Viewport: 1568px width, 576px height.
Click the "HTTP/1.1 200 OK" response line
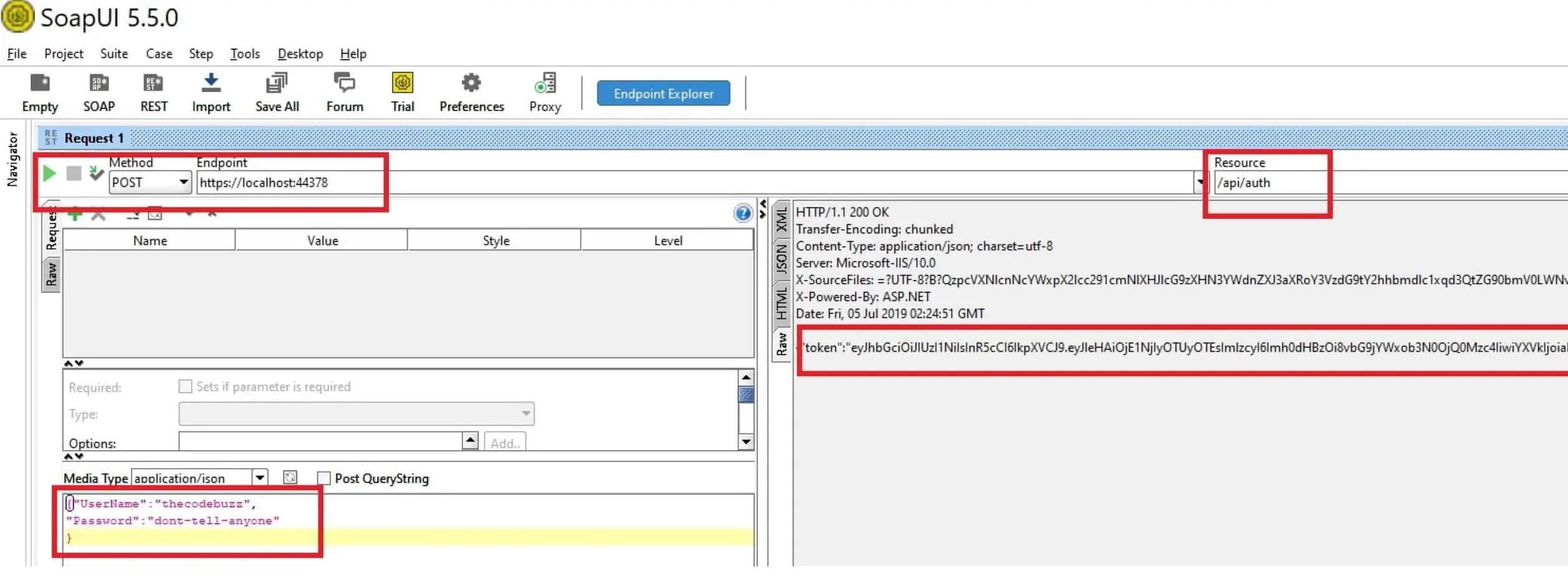tap(843, 212)
